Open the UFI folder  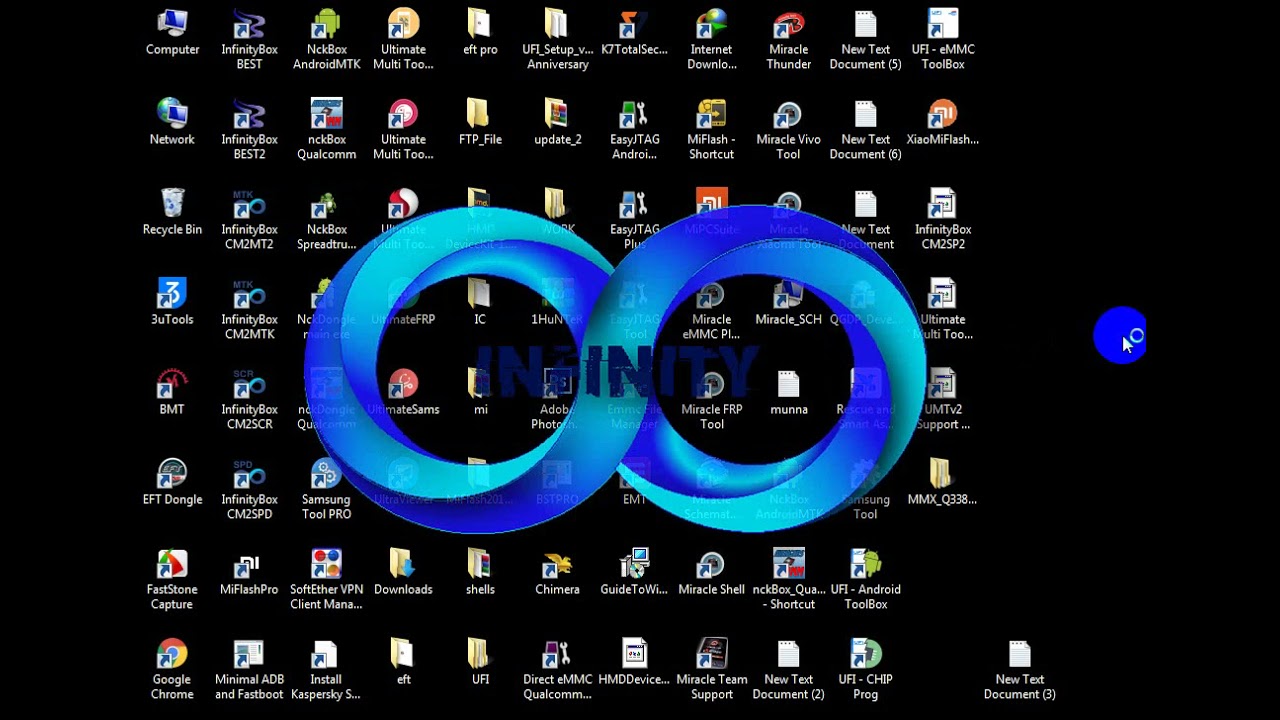[480, 664]
